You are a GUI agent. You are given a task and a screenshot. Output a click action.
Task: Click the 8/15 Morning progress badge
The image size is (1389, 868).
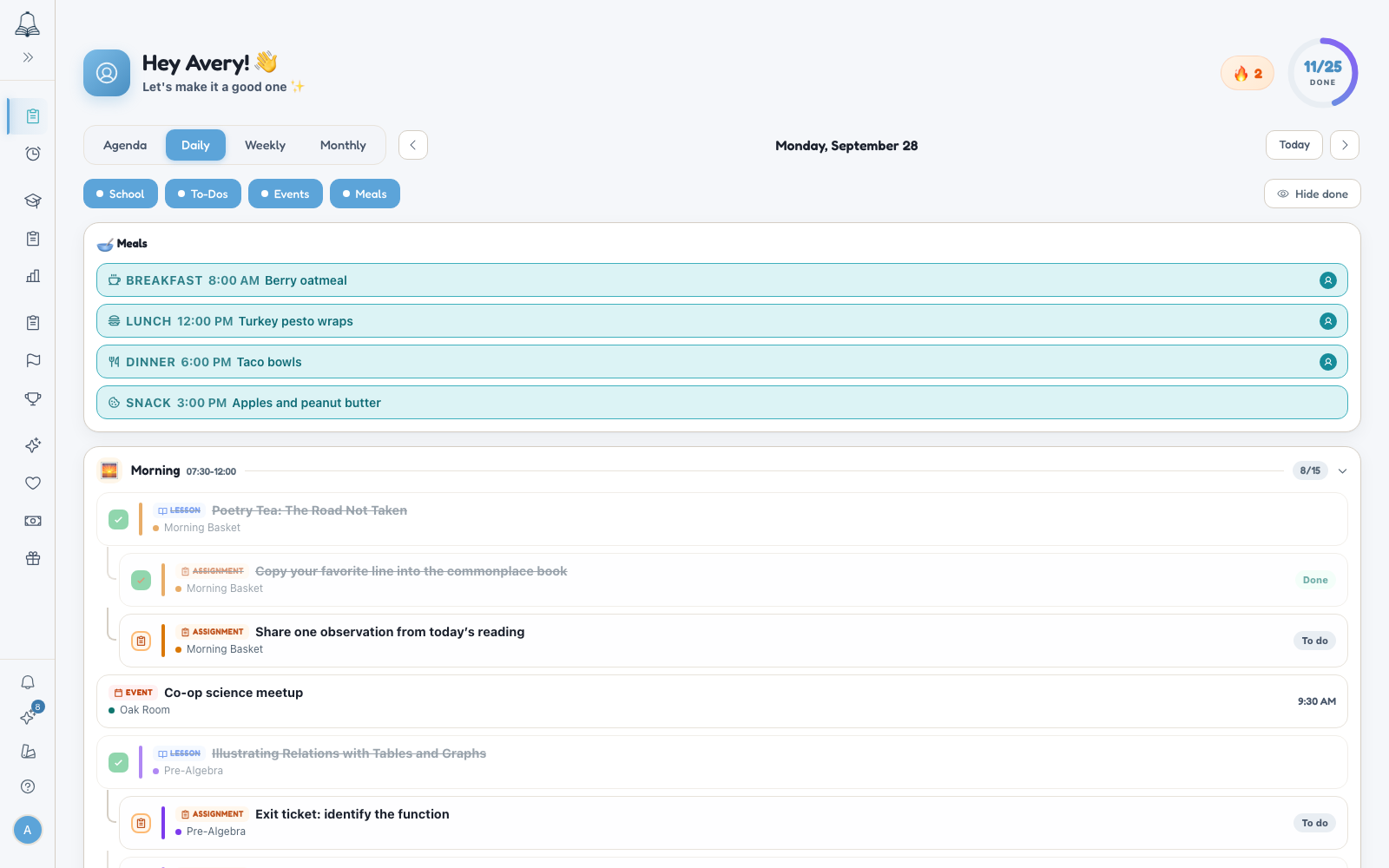point(1310,470)
